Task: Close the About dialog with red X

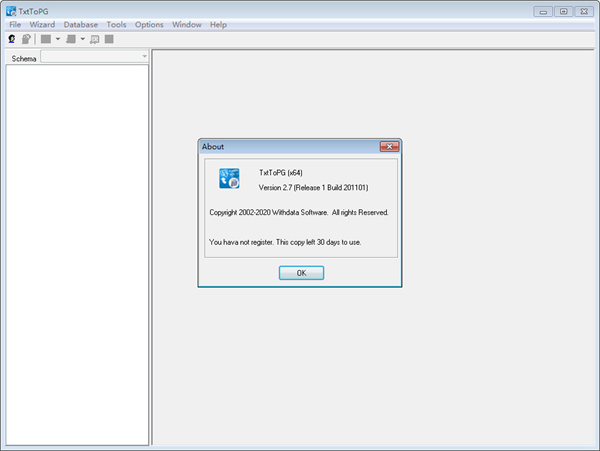Action: [x=389, y=147]
